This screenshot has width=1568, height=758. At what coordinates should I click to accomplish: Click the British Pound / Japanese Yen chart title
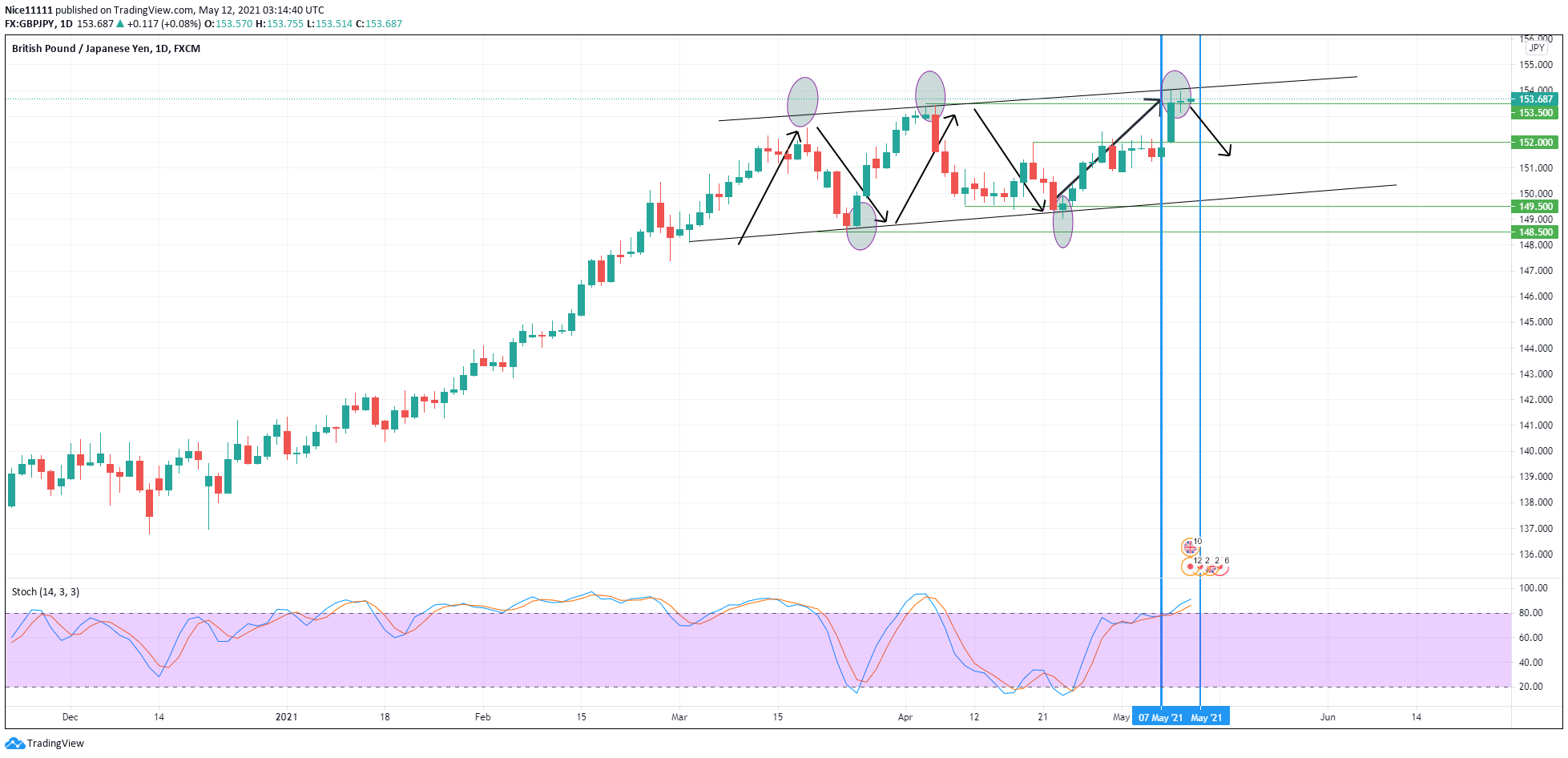[106, 49]
